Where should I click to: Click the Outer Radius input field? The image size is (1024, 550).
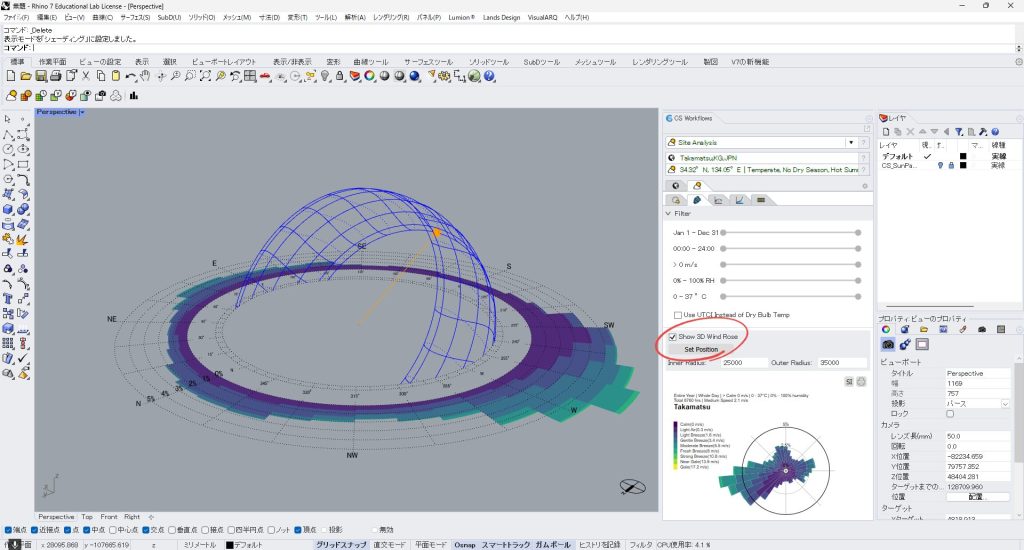pos(844,363)
